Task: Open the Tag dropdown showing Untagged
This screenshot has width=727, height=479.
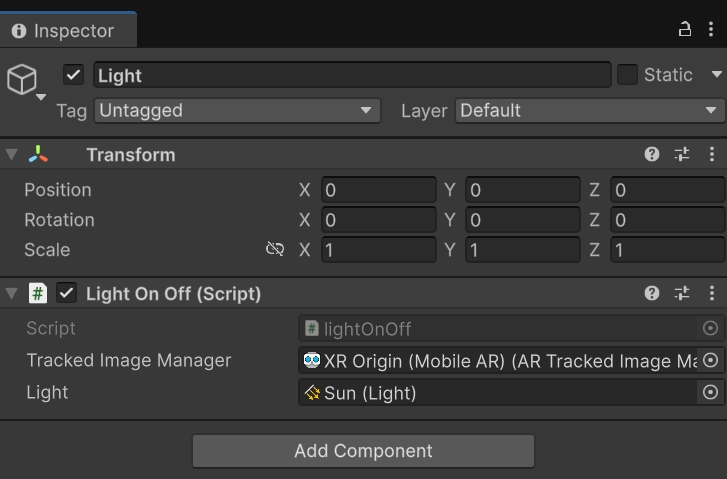Action: (x=237, y=110)
